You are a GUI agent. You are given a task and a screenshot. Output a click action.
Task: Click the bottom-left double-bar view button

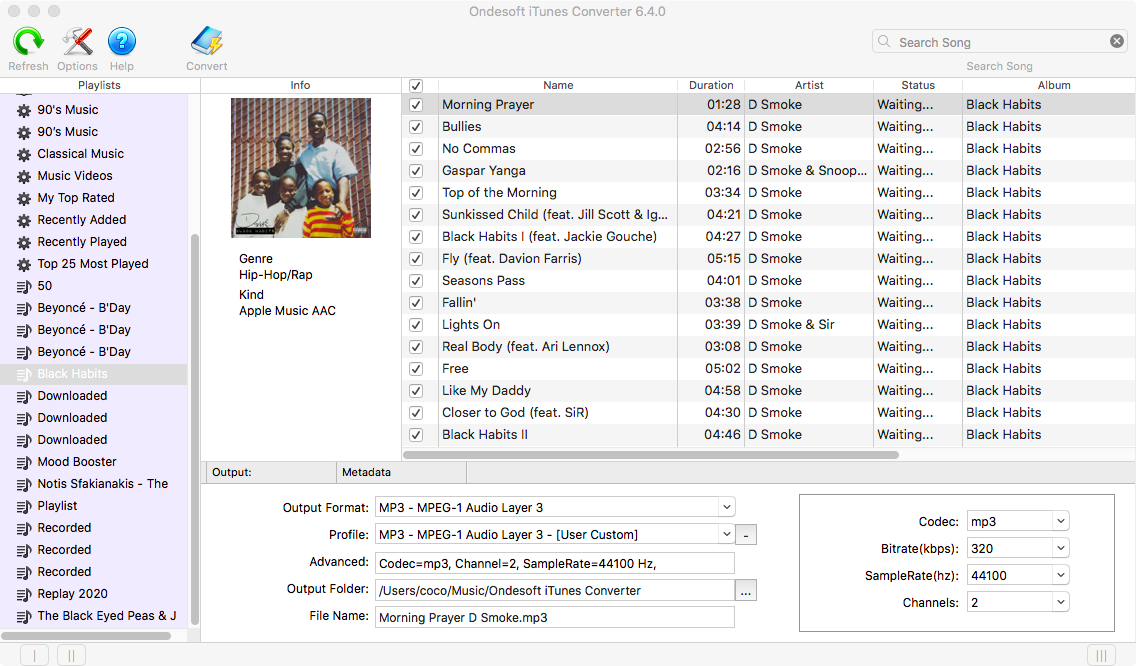(x=71, y=656)
